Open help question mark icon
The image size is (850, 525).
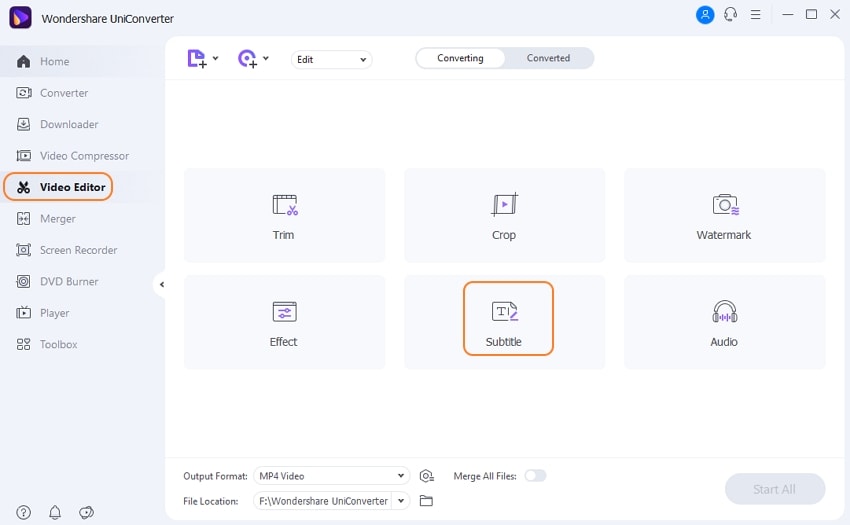23,512
